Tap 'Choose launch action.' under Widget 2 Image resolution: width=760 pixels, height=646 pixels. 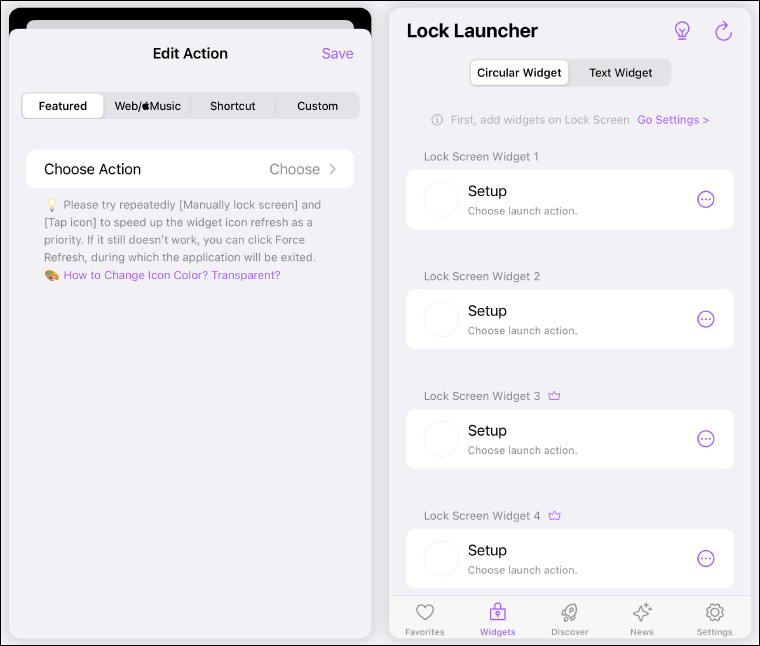point(522,331)
